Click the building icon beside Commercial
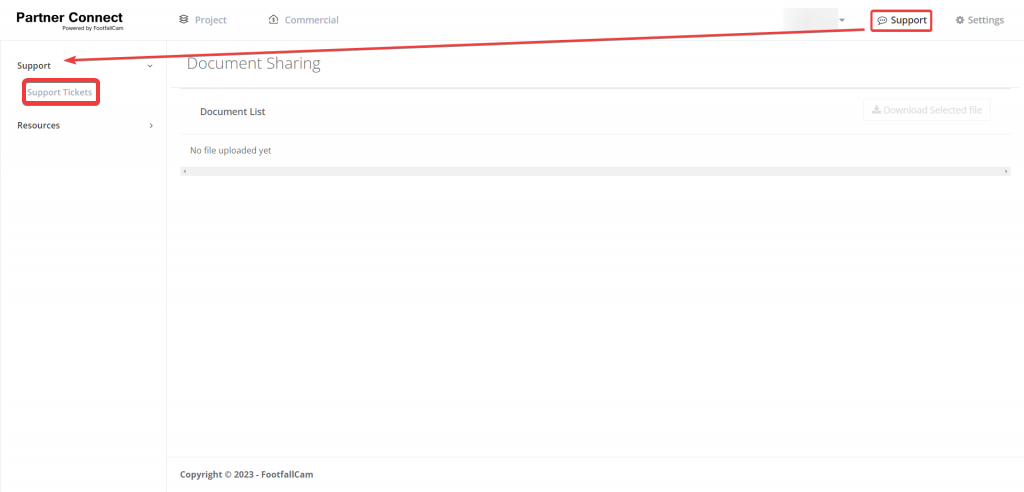This screenshot has height=492, width=1024. [x=274, y=20]
